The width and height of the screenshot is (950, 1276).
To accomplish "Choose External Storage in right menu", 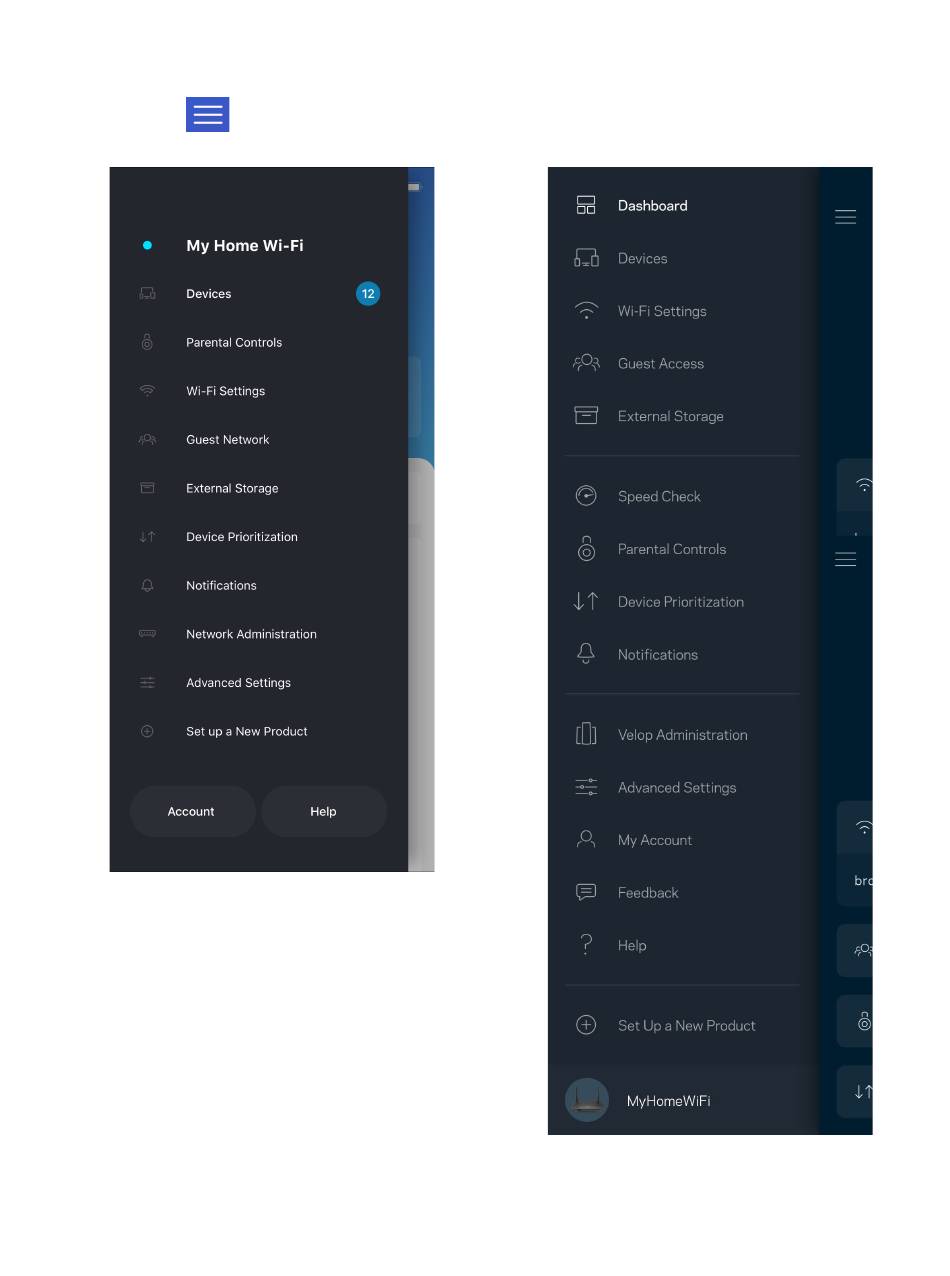I will tap(671, 416).
